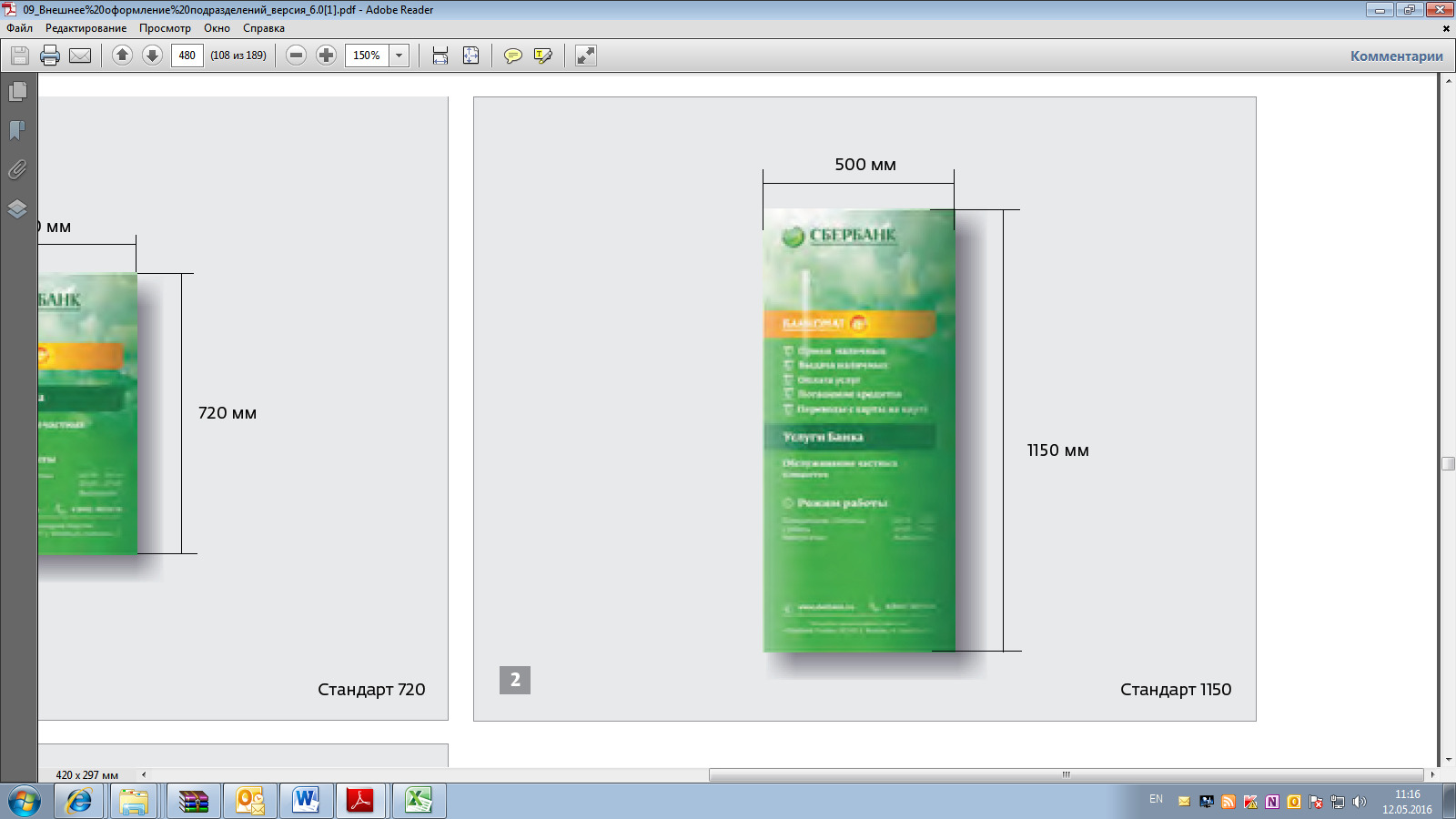This screenshot has width=1456, height=819.
Task: Click the page number input field
Action: tap(187, 56)
